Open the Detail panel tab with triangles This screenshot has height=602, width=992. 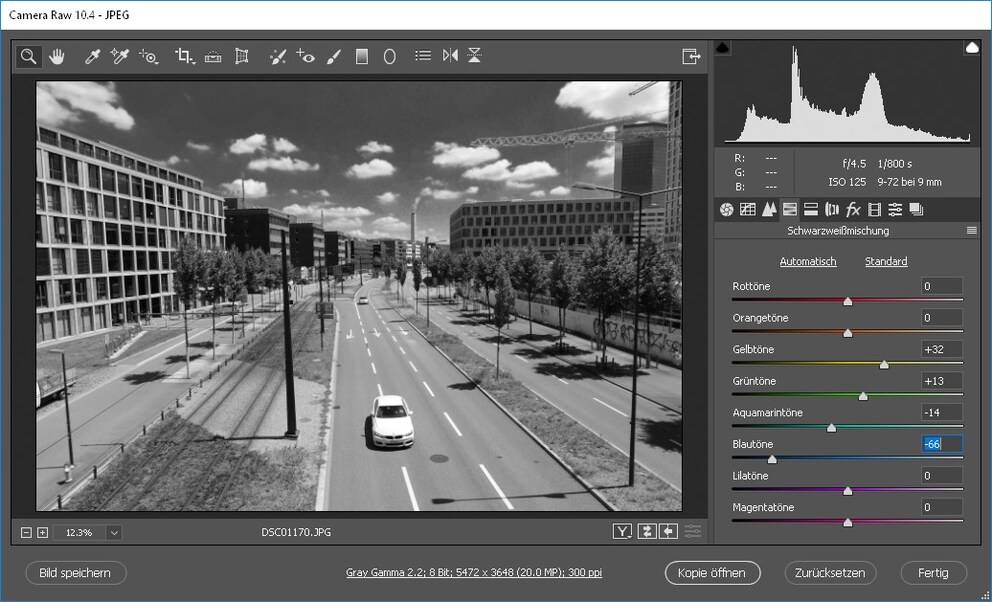click(769, 209)
